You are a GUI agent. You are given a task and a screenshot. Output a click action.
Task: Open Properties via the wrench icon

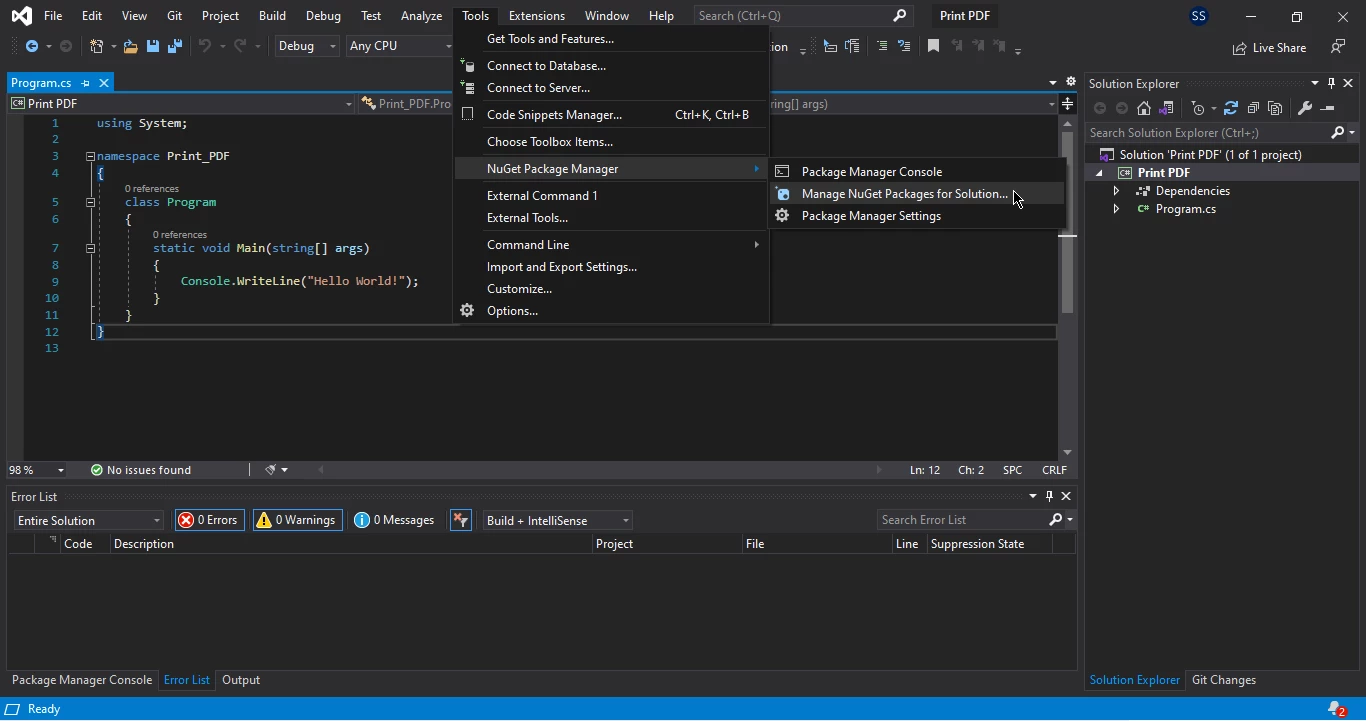coord(1305,108)
